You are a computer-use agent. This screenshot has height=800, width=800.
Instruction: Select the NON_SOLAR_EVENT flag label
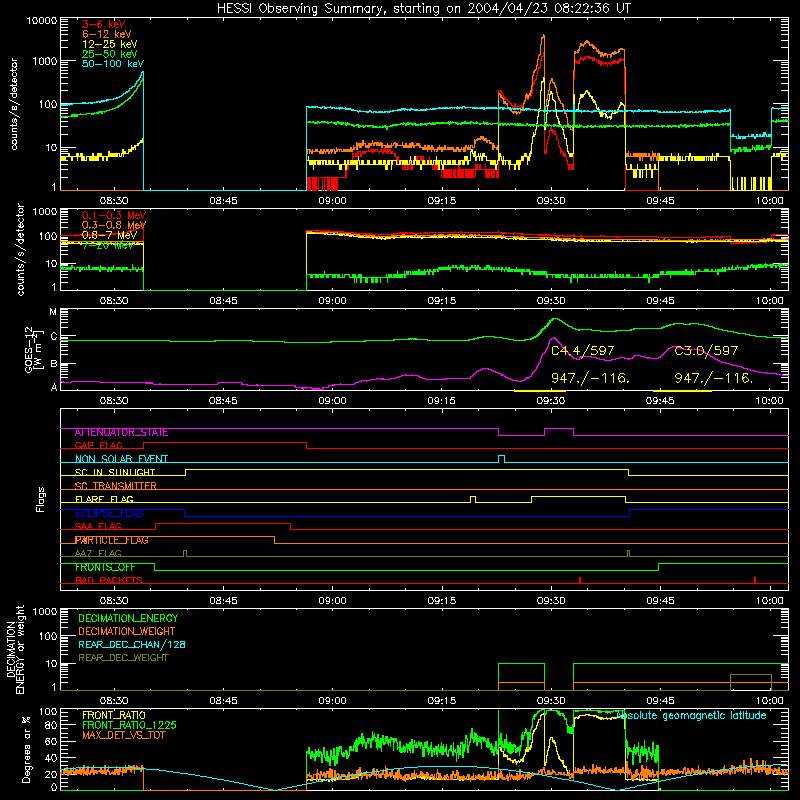tap(121, 459)
